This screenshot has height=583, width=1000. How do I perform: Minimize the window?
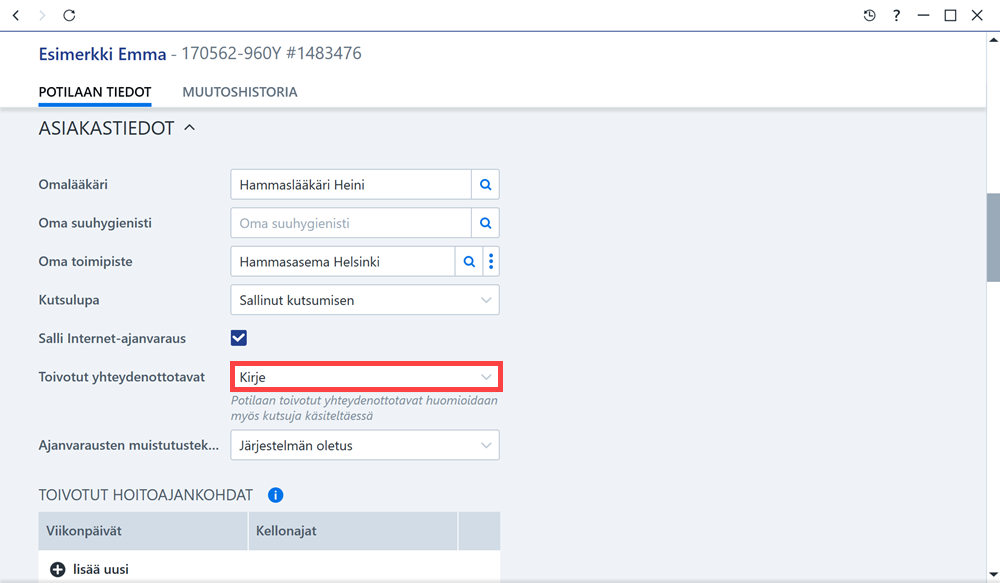click(x=923, y=15)
